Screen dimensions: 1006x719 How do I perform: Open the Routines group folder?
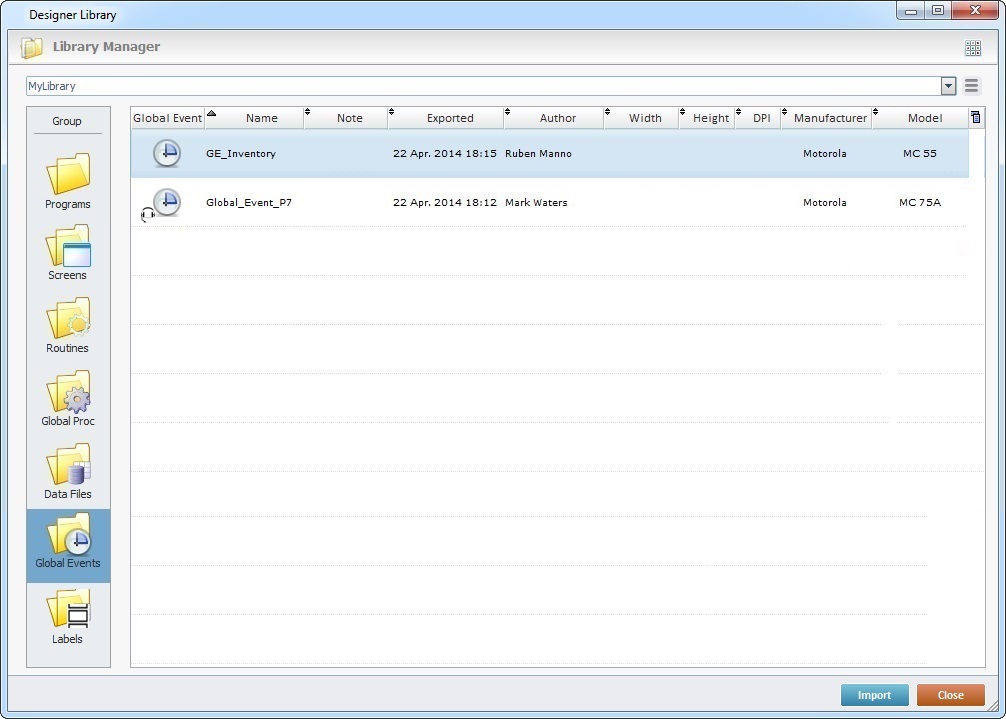[67, 325]
